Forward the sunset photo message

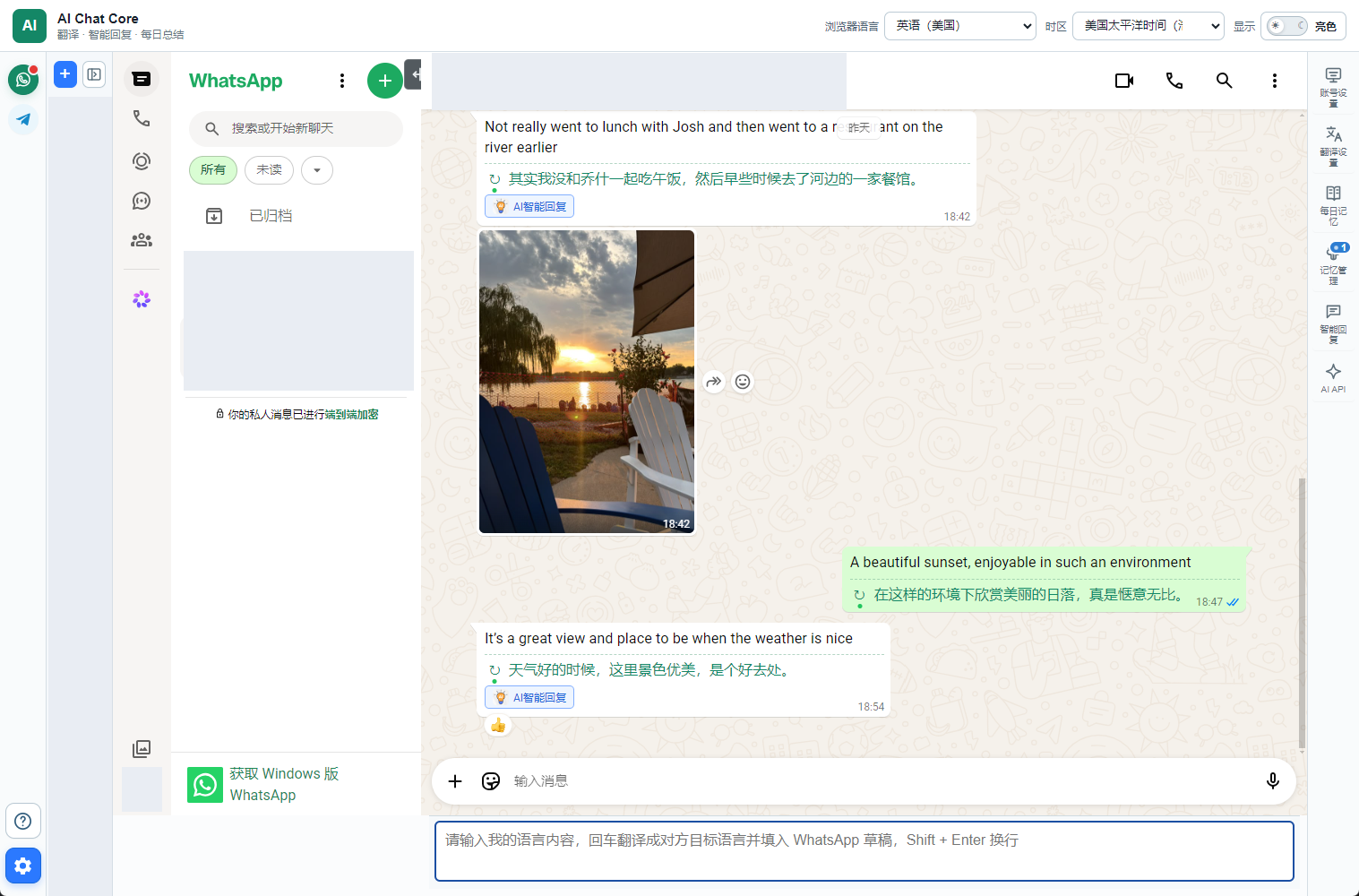coord(714,382)
